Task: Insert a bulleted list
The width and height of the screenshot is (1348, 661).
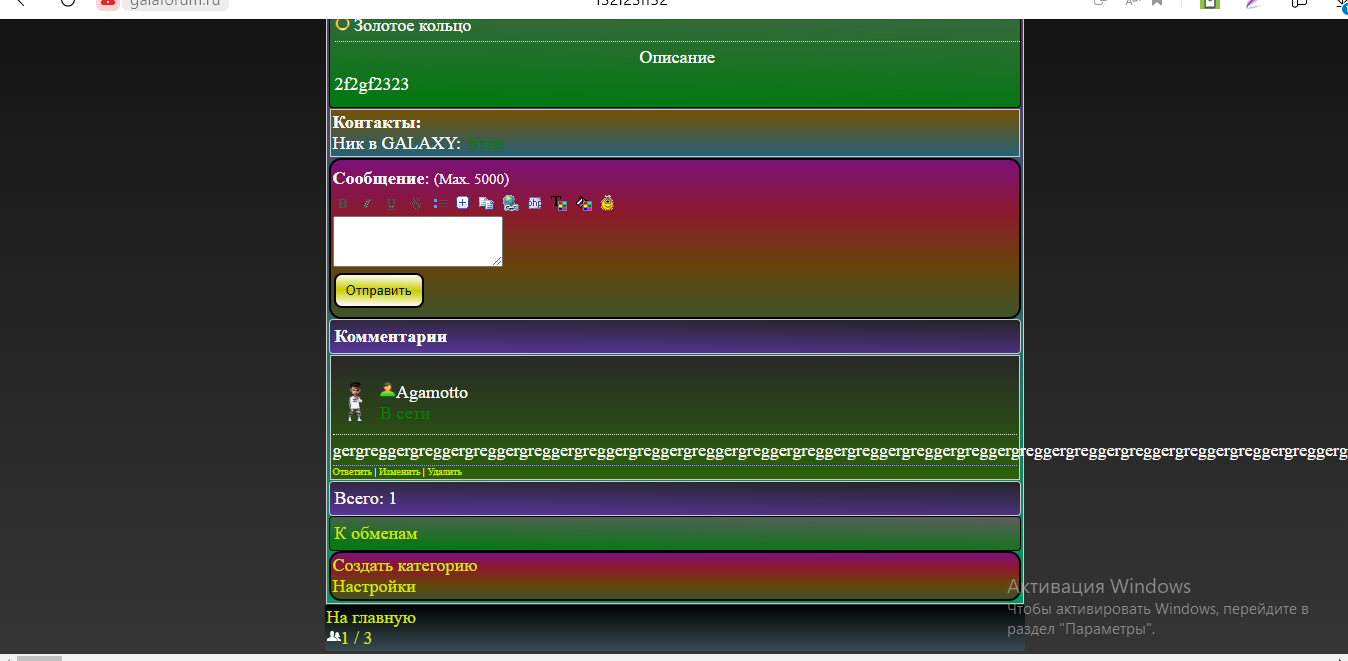Action: pyautogui.click(x=440, y=203)
